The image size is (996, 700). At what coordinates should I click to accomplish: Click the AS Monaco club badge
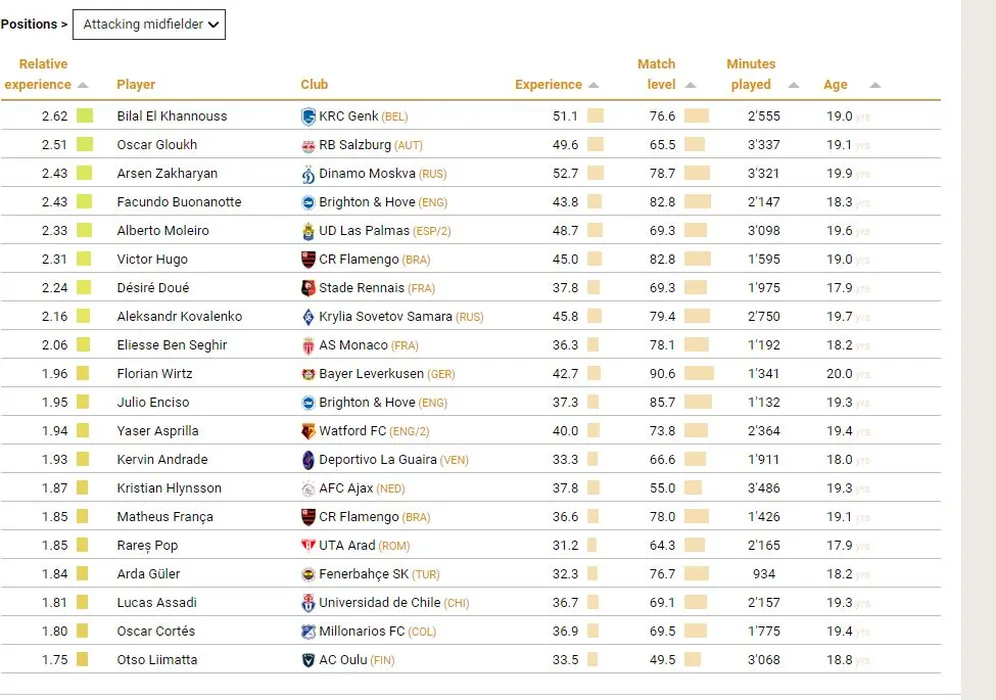click(x=308, y=346)
